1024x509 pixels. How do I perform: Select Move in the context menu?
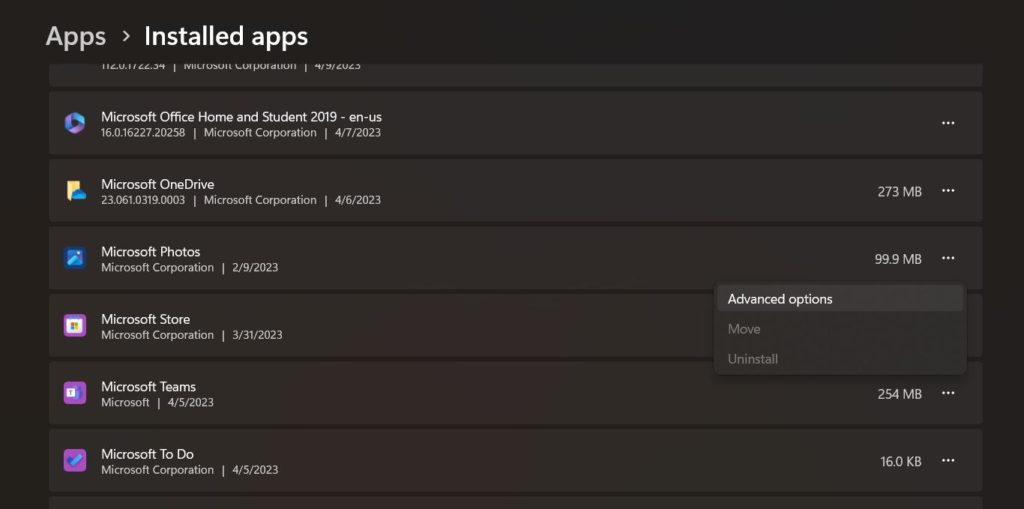(x=744, y=329)
